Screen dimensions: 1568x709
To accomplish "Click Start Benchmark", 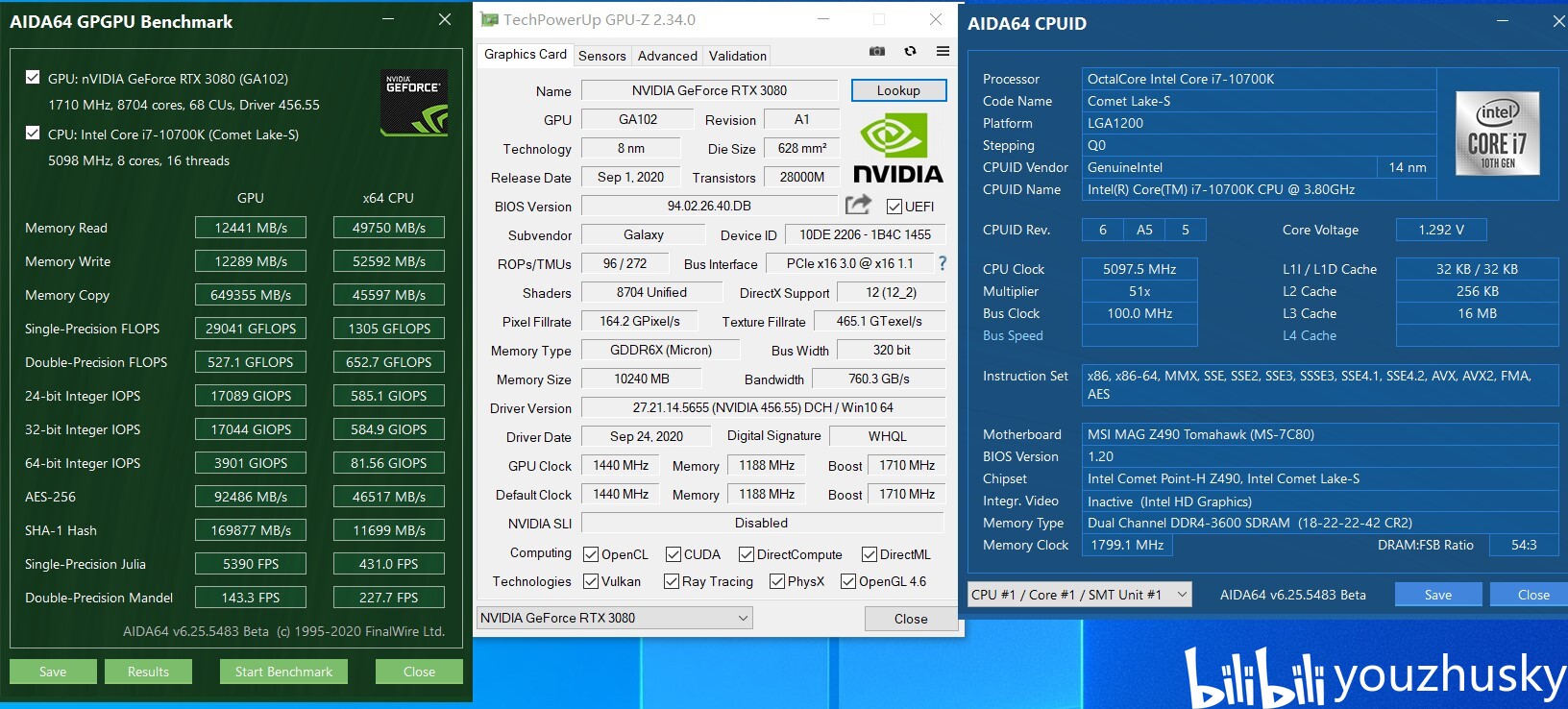I will [284, 672].
